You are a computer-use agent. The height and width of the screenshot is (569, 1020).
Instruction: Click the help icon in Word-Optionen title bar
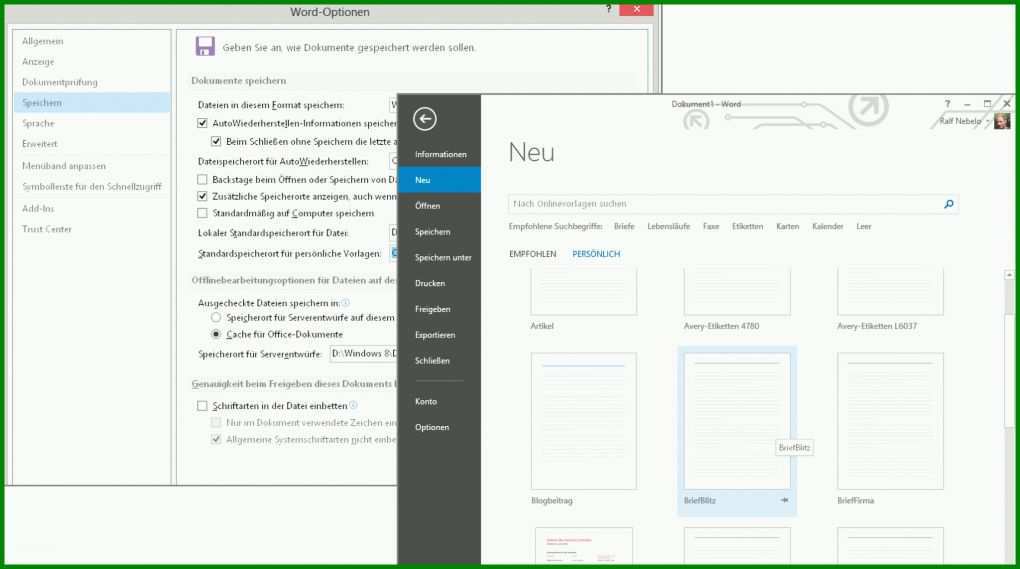[x=608, y=8]
